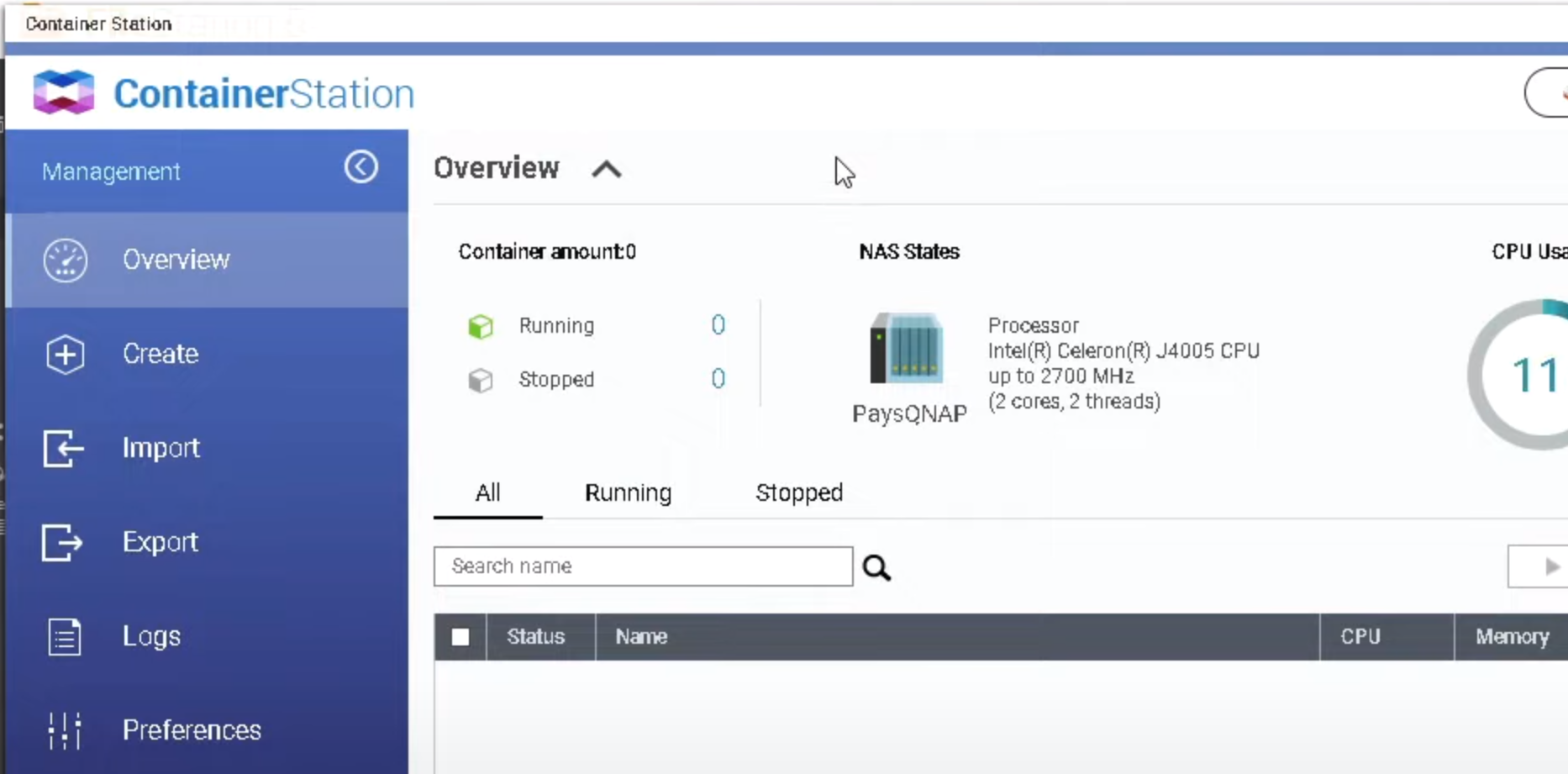
Task: Click the 'Container Station' window title
Action: click(98, 24)
